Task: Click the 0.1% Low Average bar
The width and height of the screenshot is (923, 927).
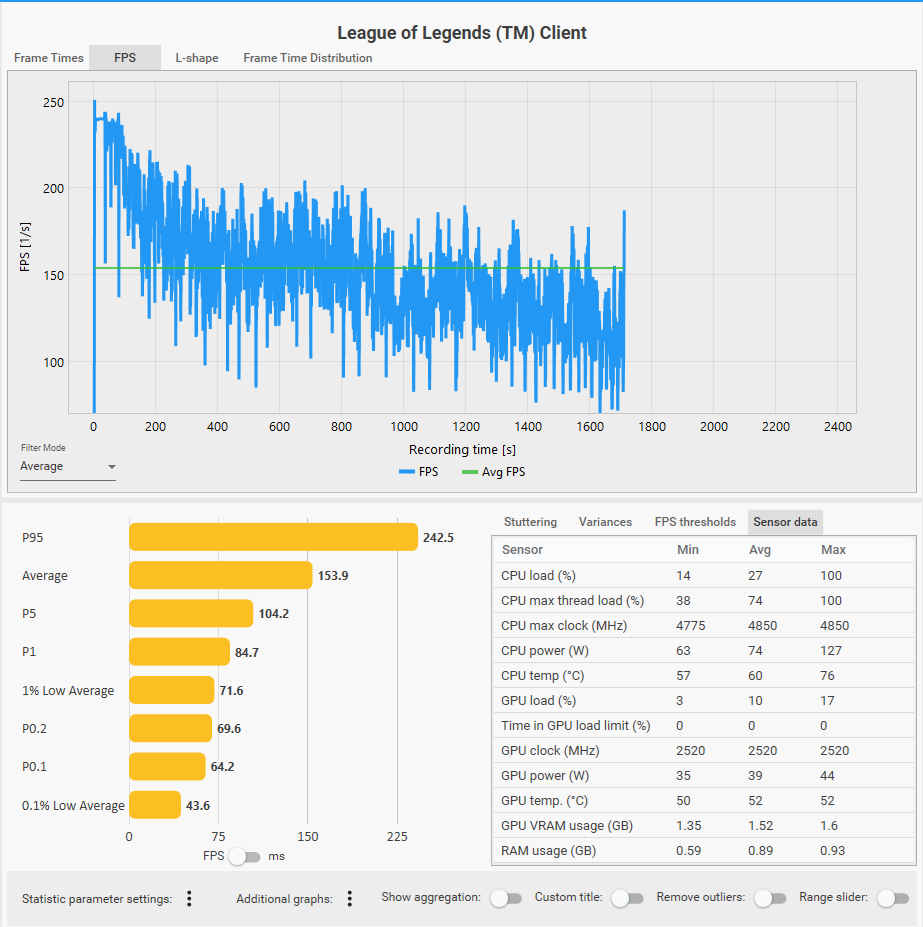Action: [155, 805]
